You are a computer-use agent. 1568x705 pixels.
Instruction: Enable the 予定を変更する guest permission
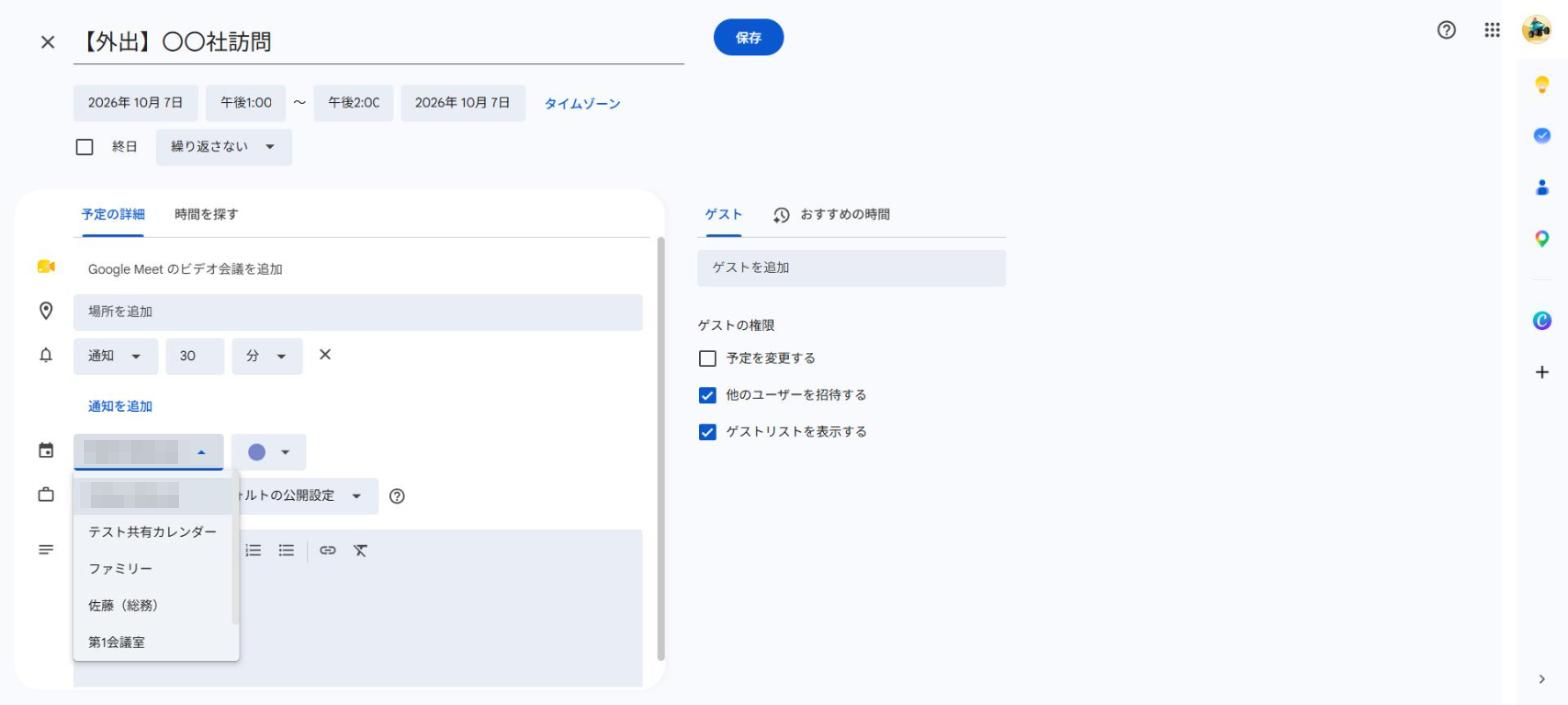point(708,358)
